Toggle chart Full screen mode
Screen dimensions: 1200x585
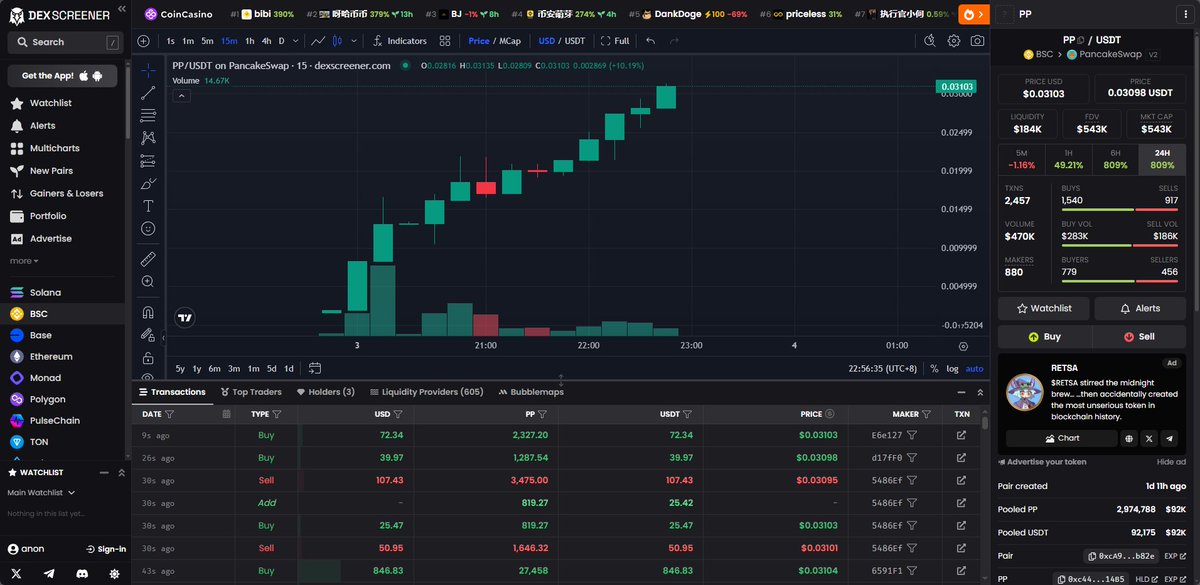coord(615,41)
